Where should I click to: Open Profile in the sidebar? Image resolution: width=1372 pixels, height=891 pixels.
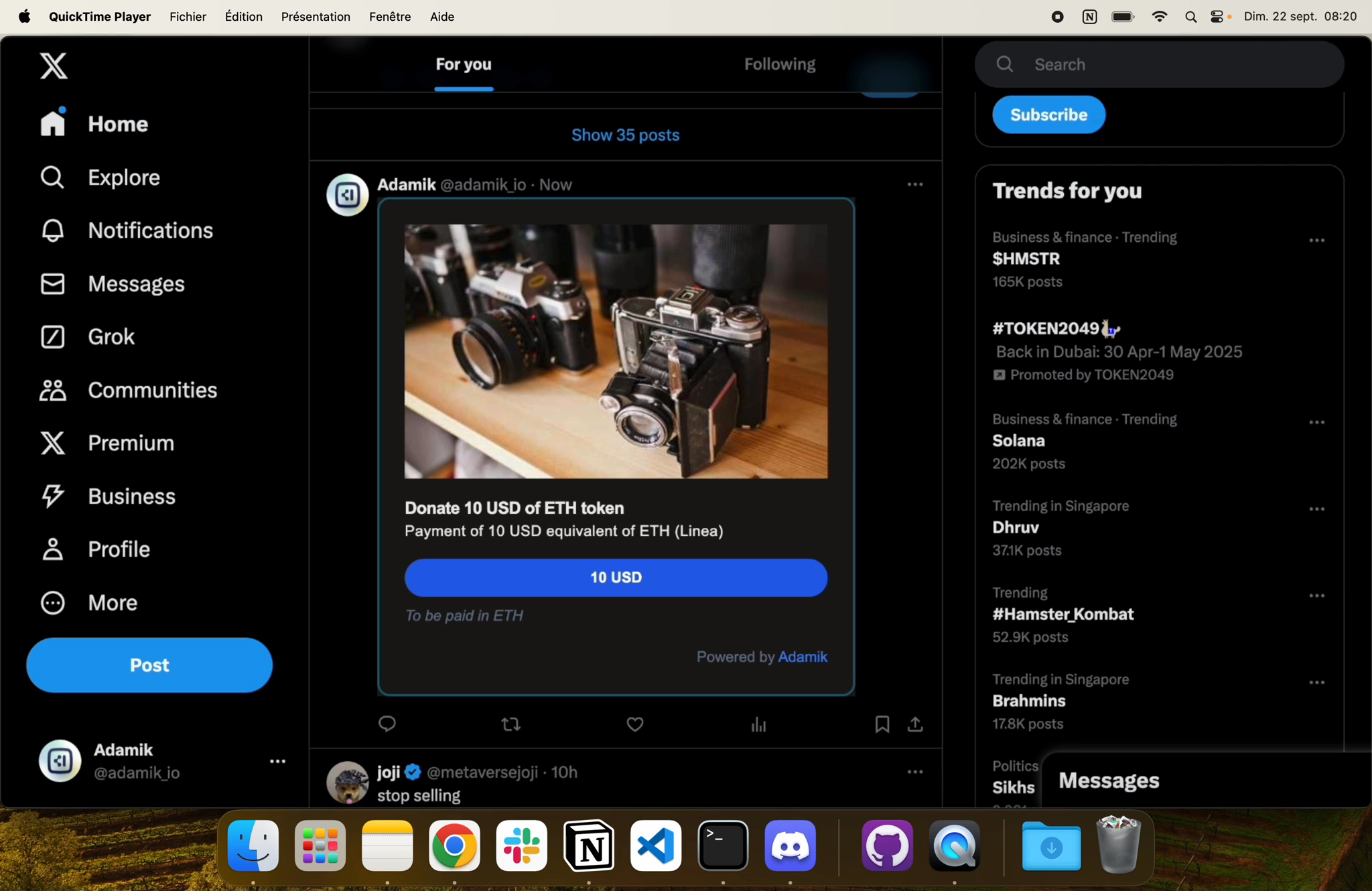point(95,549)
